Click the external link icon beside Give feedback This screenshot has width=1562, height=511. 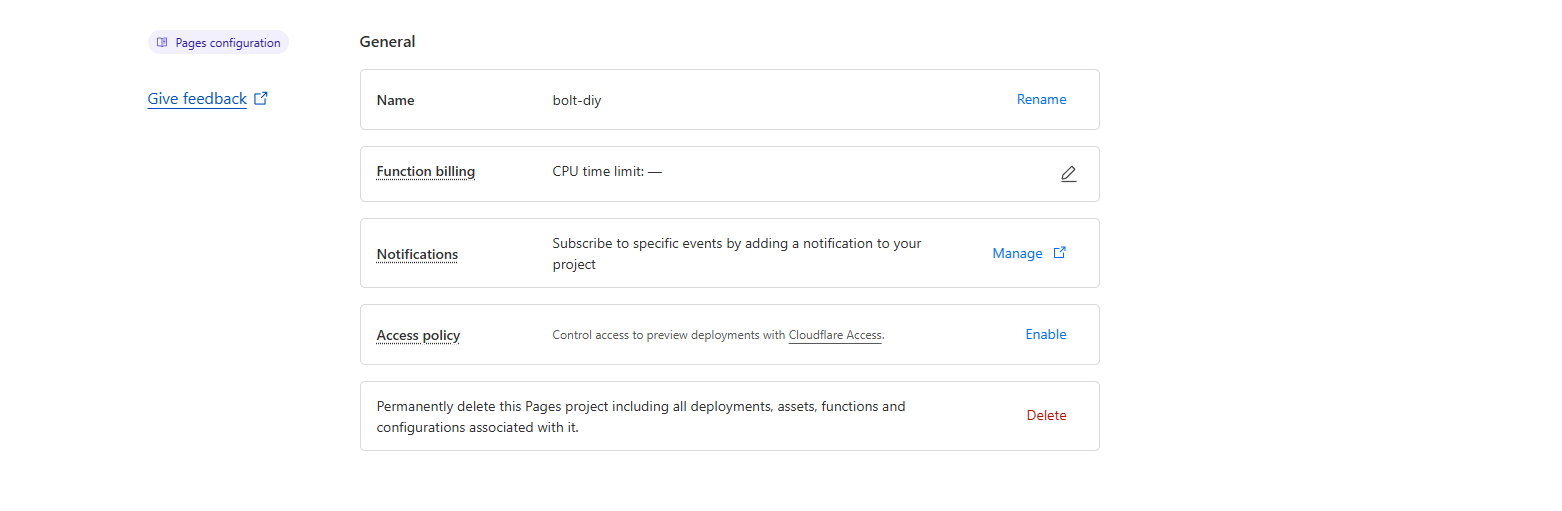pos(261,98)
